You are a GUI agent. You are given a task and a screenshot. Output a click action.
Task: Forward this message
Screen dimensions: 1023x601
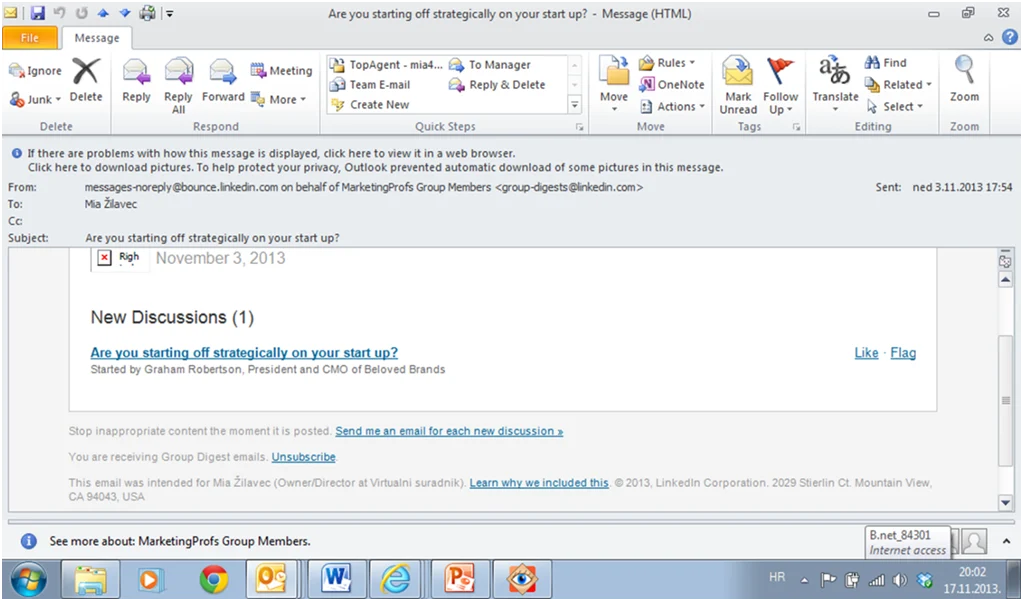223,81
